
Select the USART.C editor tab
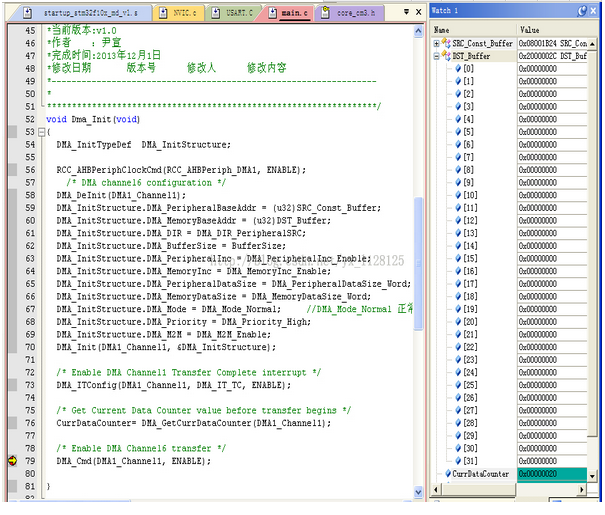coord(233,13)
